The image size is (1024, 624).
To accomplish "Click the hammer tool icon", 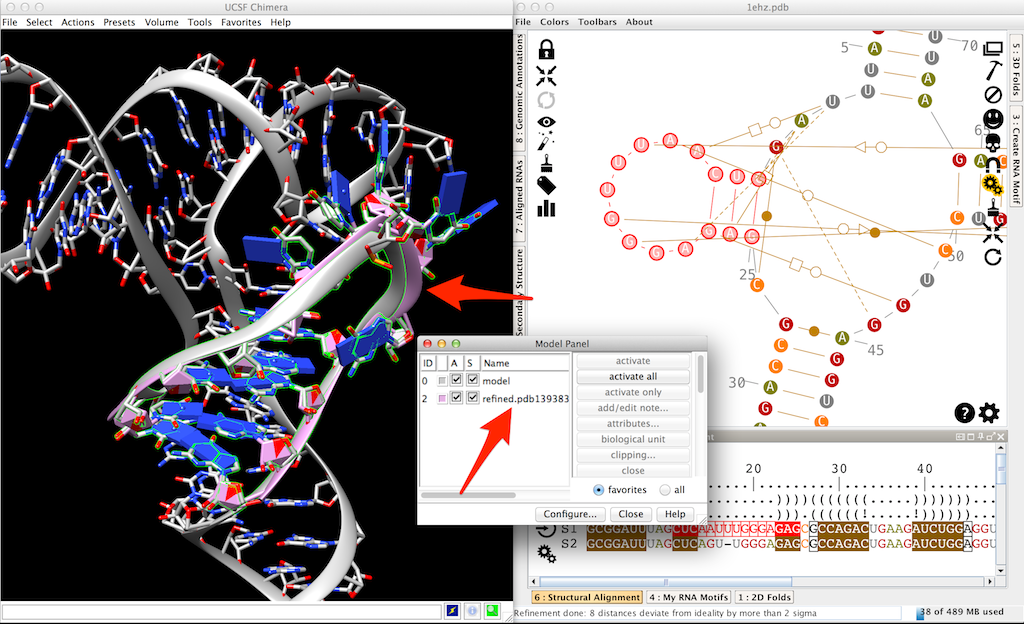I will [x=993, y=71].
